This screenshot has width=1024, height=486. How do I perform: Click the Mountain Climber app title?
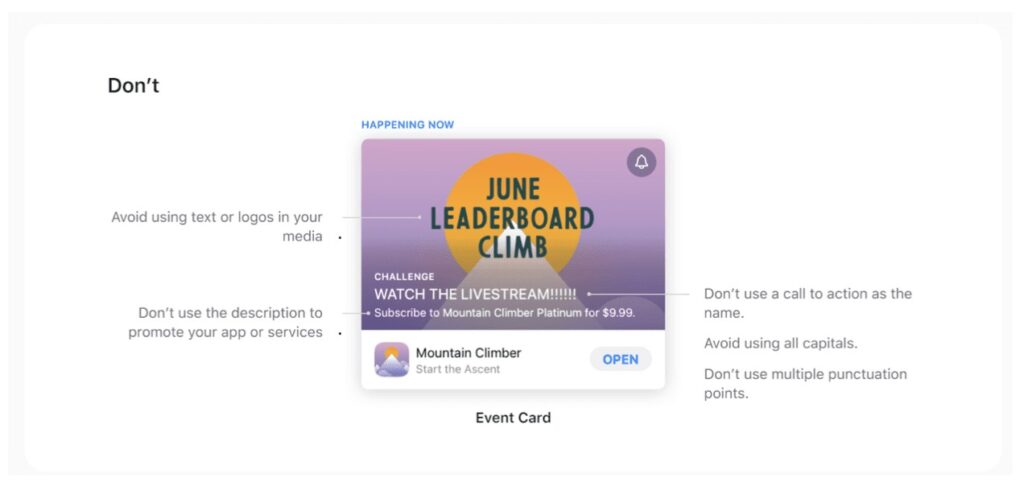tap(468, 353)
